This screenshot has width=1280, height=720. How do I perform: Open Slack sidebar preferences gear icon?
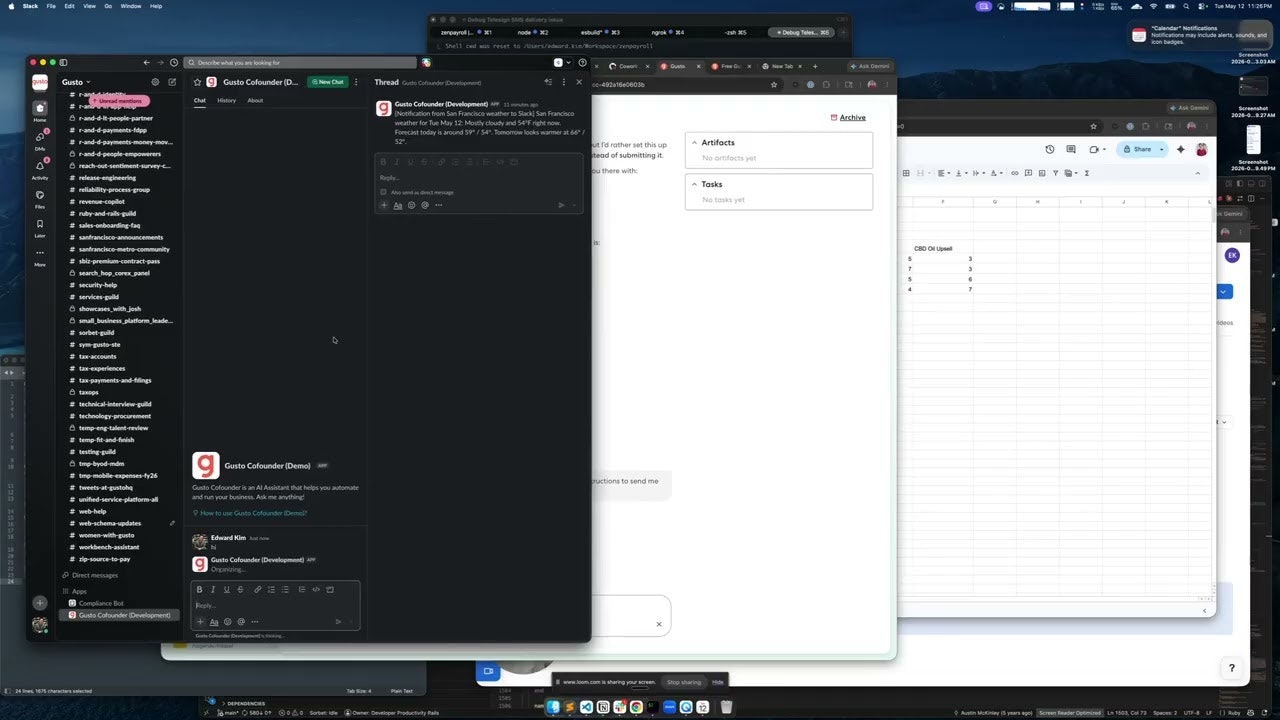tap(155, 82)
